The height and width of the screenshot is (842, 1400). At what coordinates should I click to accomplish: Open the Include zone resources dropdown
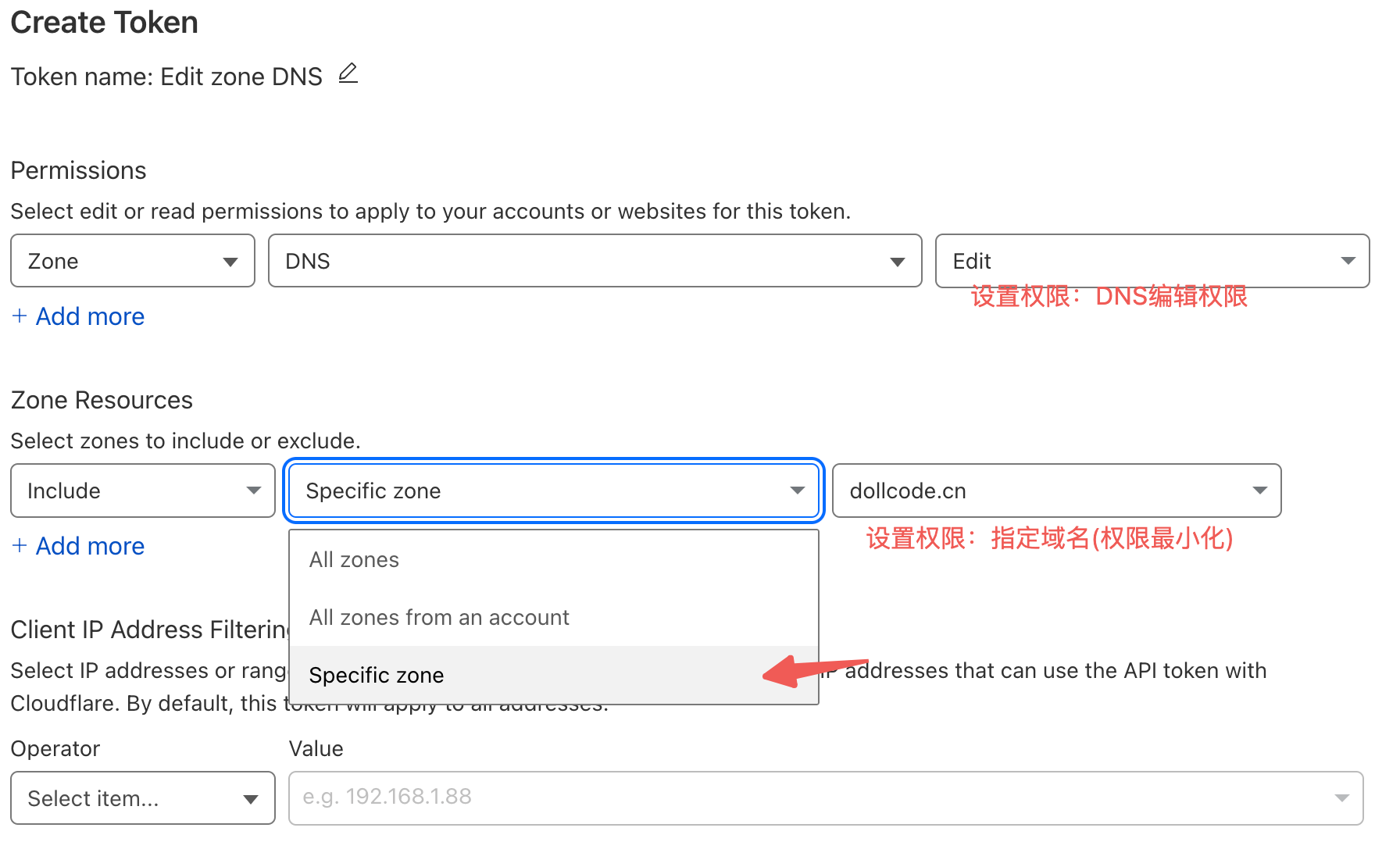coord(143,491)
